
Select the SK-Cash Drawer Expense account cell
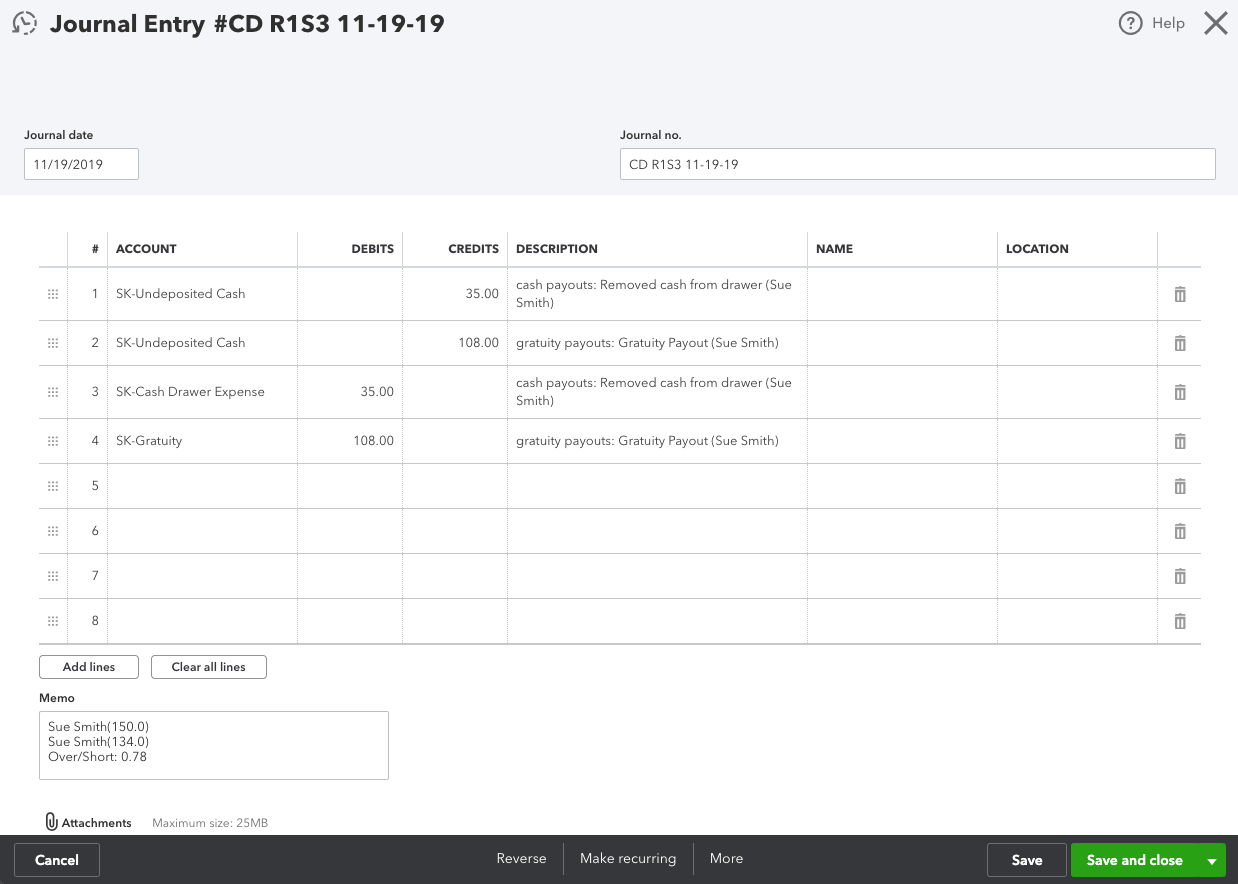(203, 392)
